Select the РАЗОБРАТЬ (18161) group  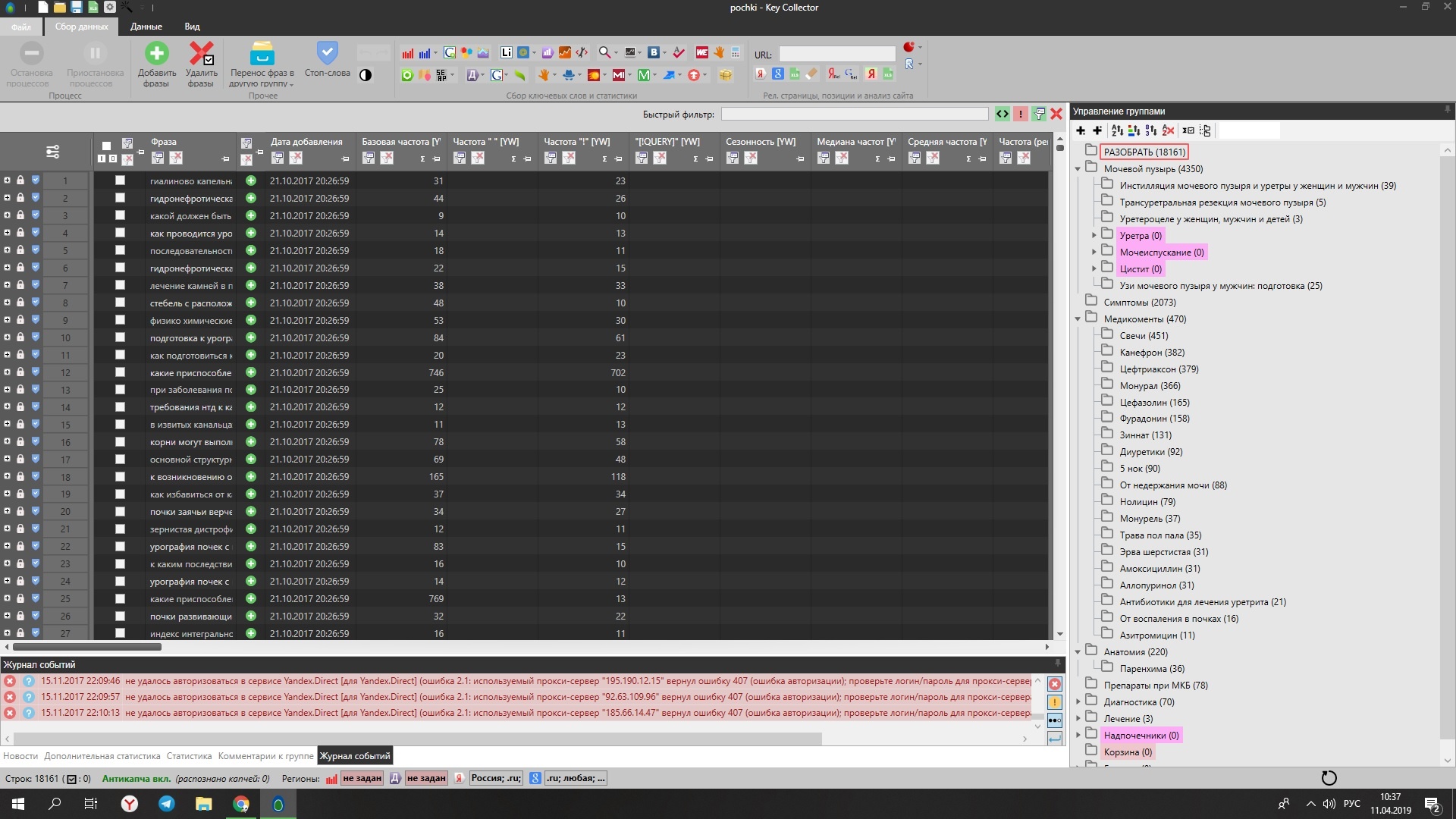tap(1144, 152)
